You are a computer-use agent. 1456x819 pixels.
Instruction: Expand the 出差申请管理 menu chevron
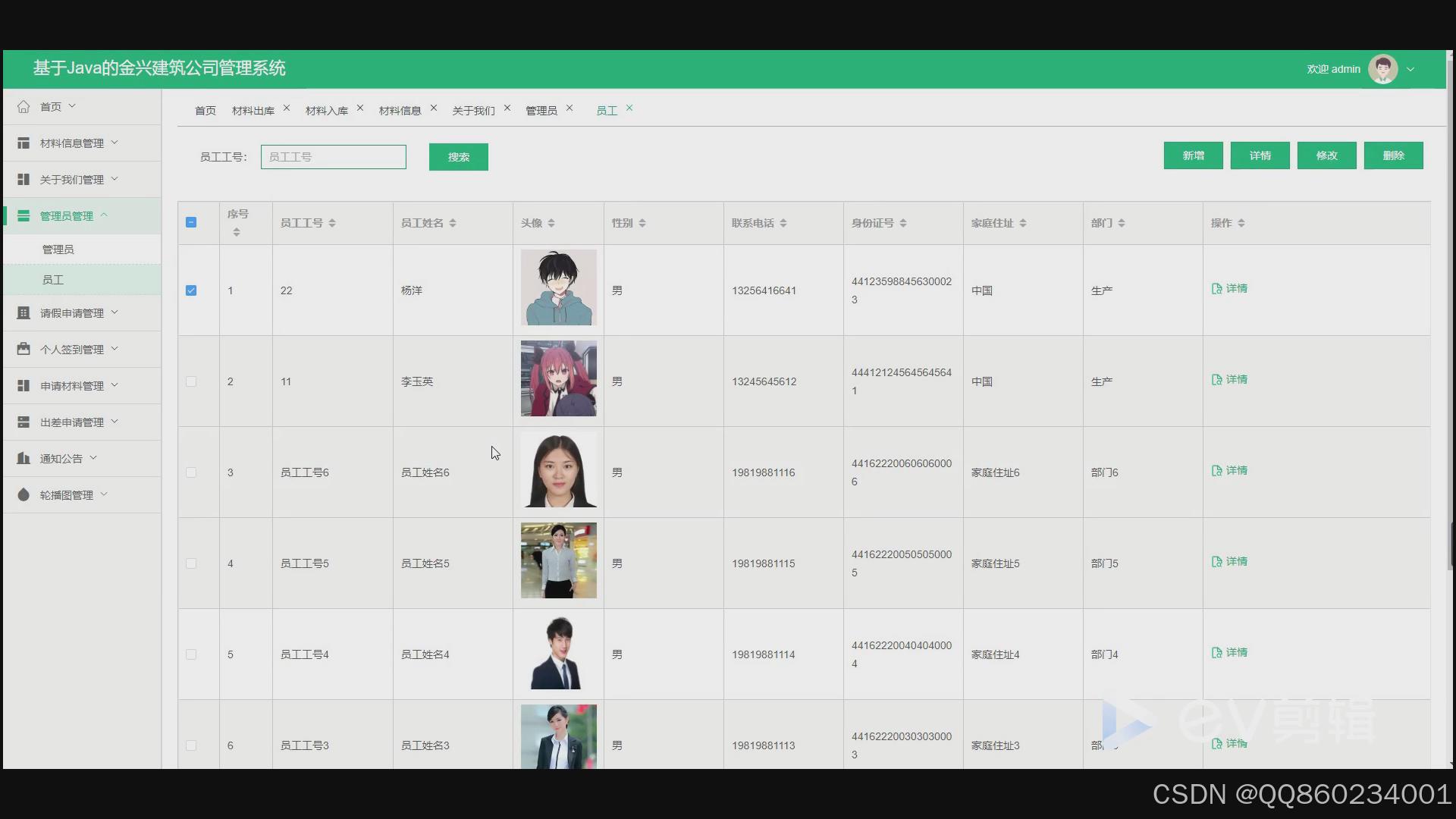[x=115, y=422]
